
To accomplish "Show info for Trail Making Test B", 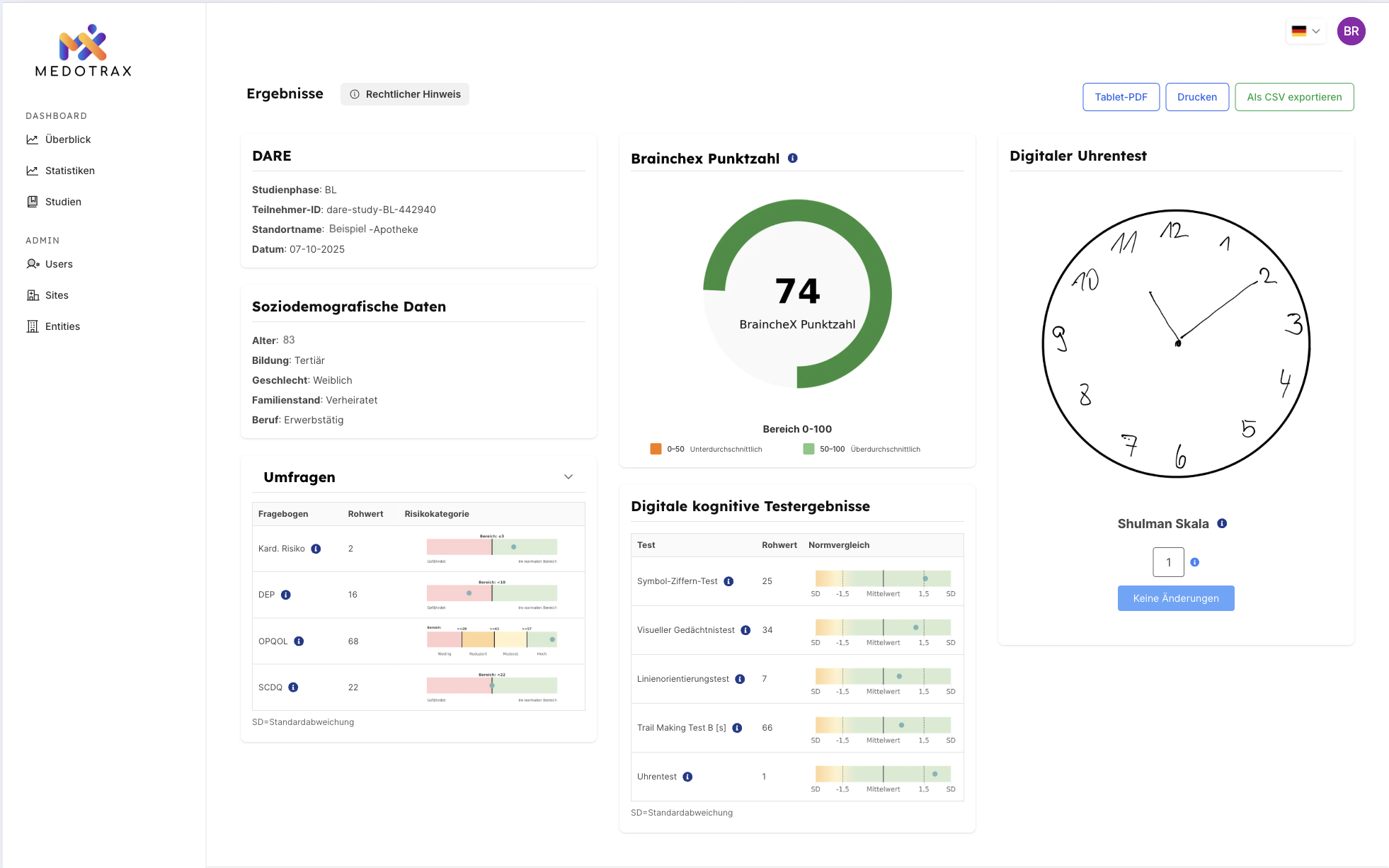I will (737, 727).
